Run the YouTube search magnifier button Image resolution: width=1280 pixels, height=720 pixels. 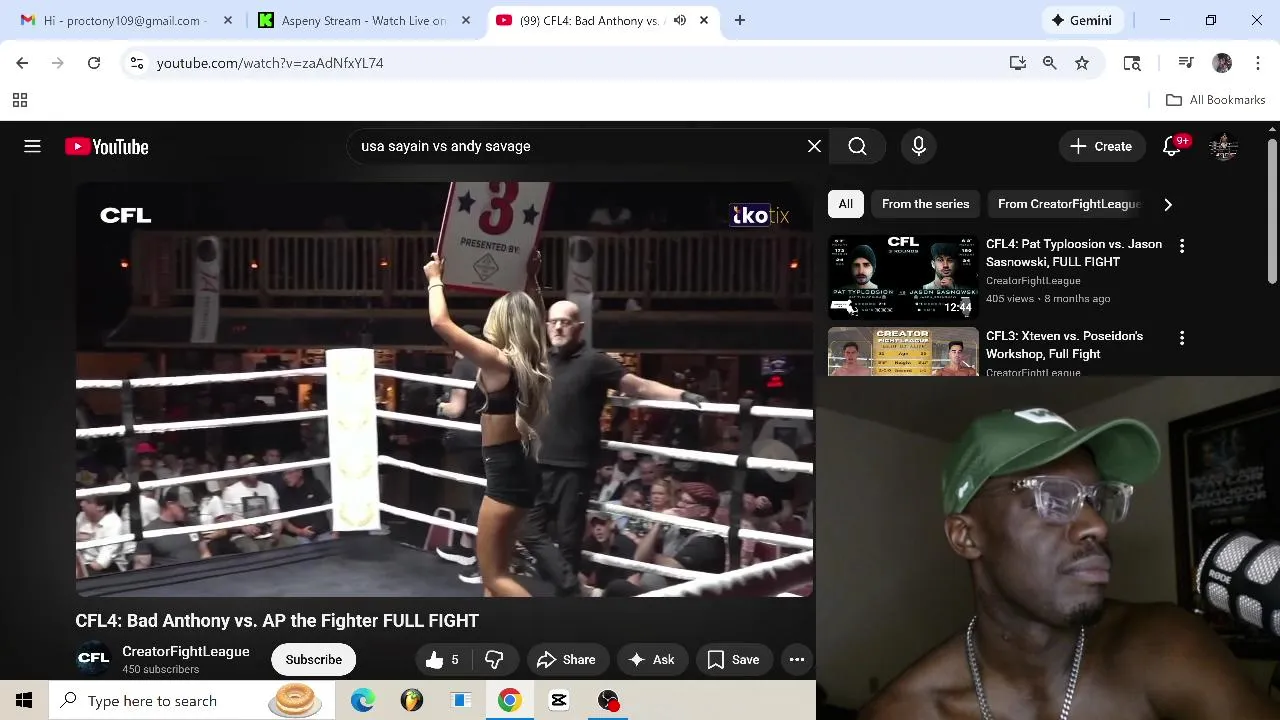point(857,146)
